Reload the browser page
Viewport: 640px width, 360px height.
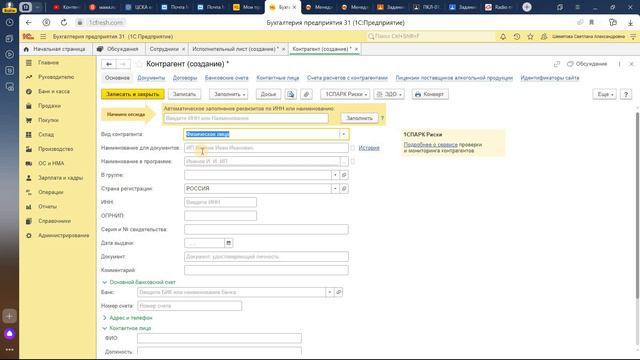[64, 22]
